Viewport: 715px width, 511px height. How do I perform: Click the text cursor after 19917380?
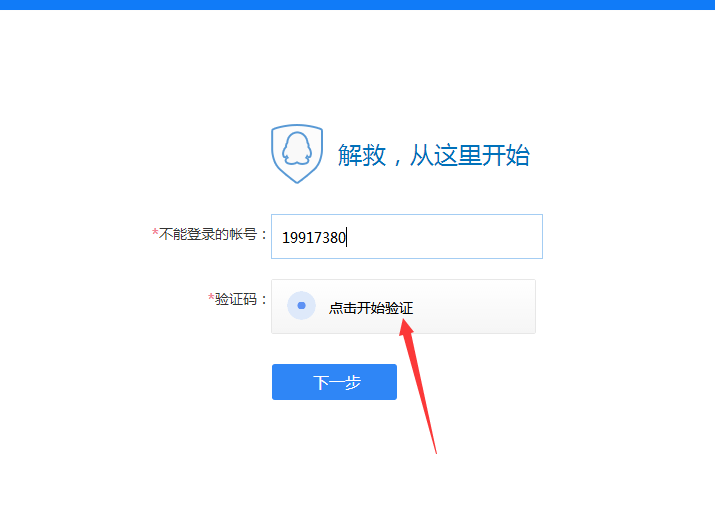point(347,237)
